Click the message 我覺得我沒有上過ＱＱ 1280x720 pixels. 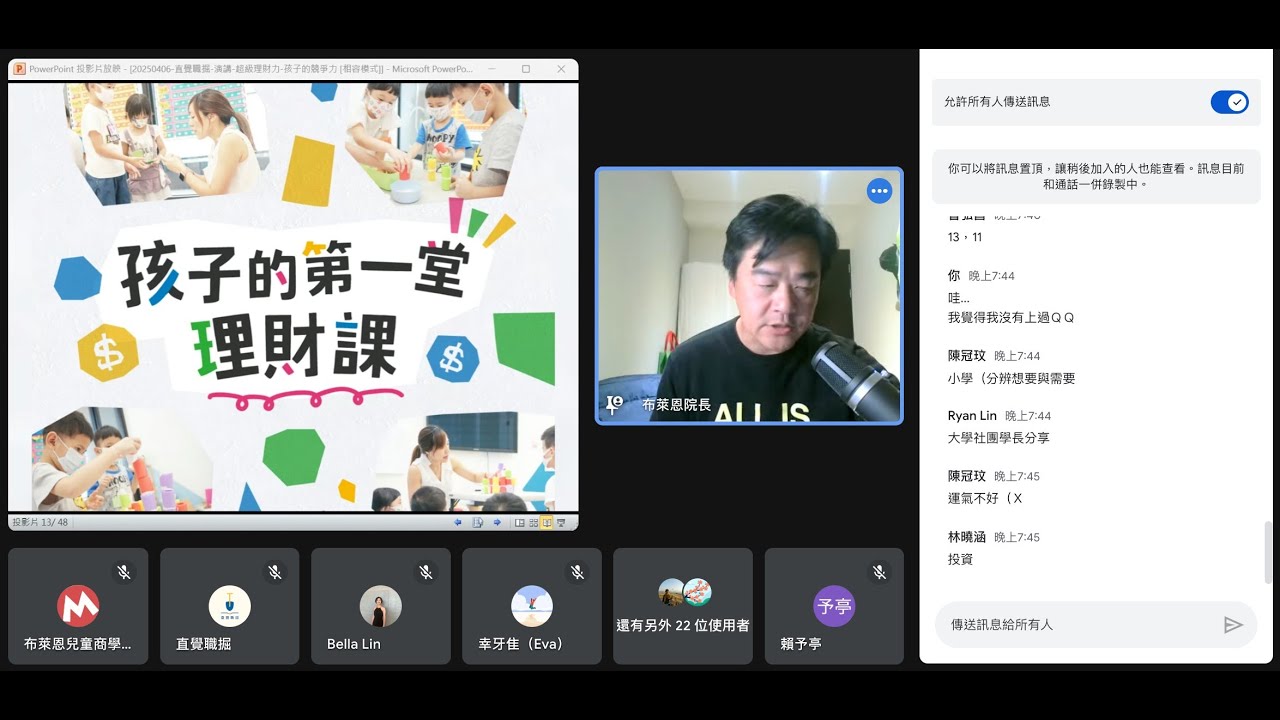(1011, 317)
